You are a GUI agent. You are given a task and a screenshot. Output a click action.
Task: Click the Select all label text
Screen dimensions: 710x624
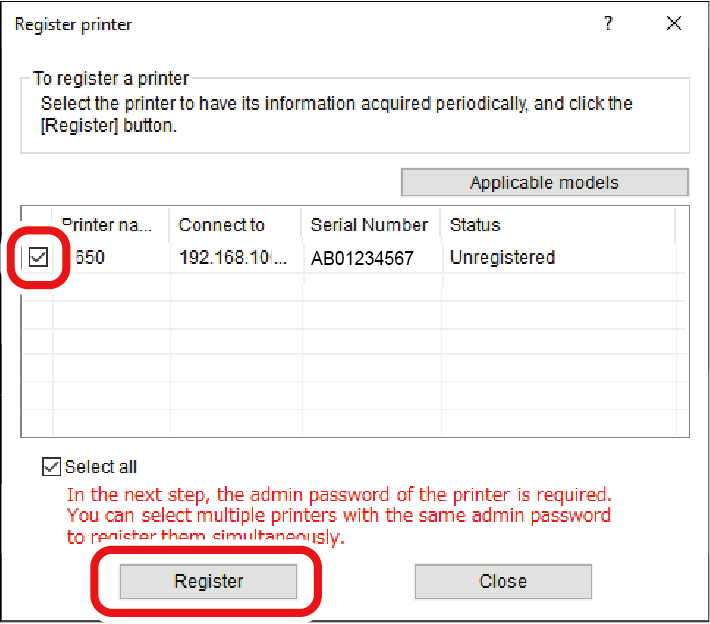point(100,467)
